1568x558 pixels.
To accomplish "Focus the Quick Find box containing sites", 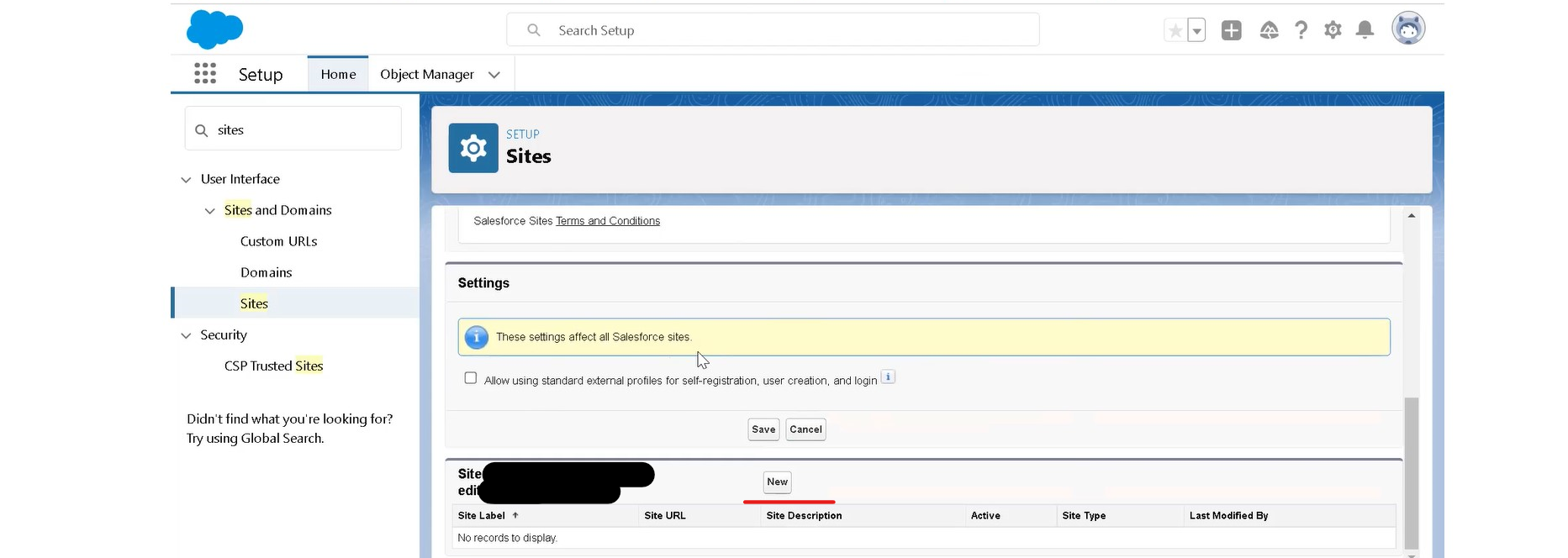I will [293, 129].
